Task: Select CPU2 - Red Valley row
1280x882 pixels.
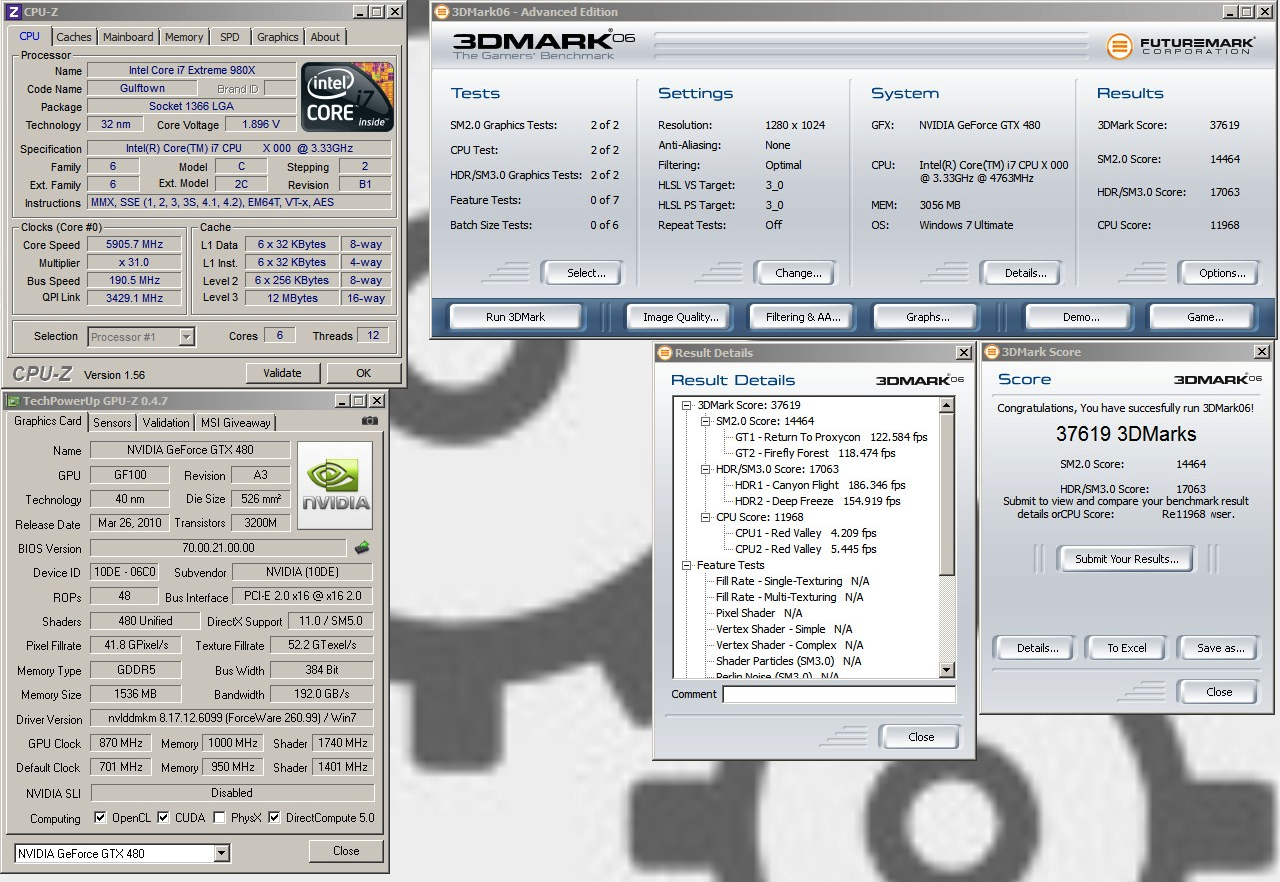Action: pos(806,549)
